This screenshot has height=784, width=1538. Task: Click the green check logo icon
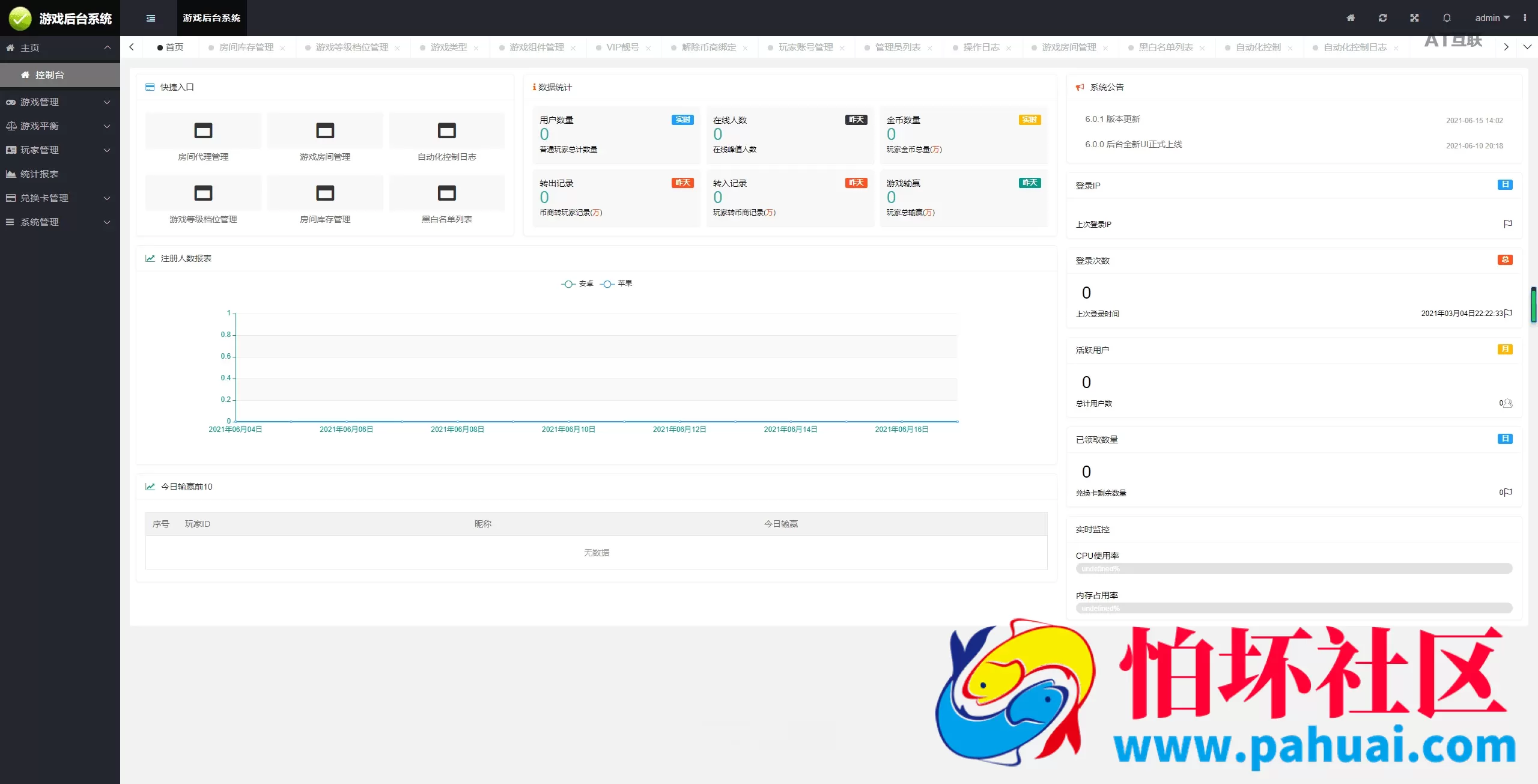tap(20, 19)
